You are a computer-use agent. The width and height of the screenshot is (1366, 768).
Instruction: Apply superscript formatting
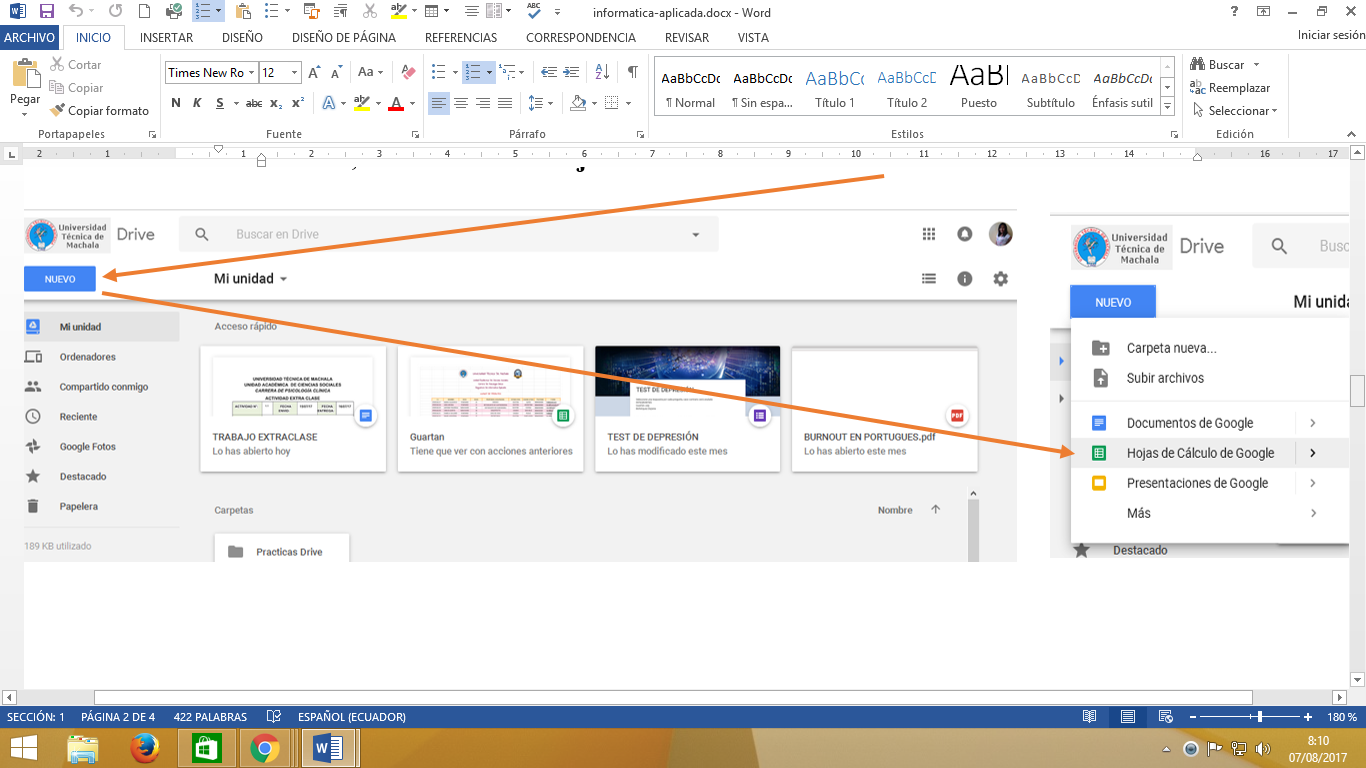[x=298, y=102]
